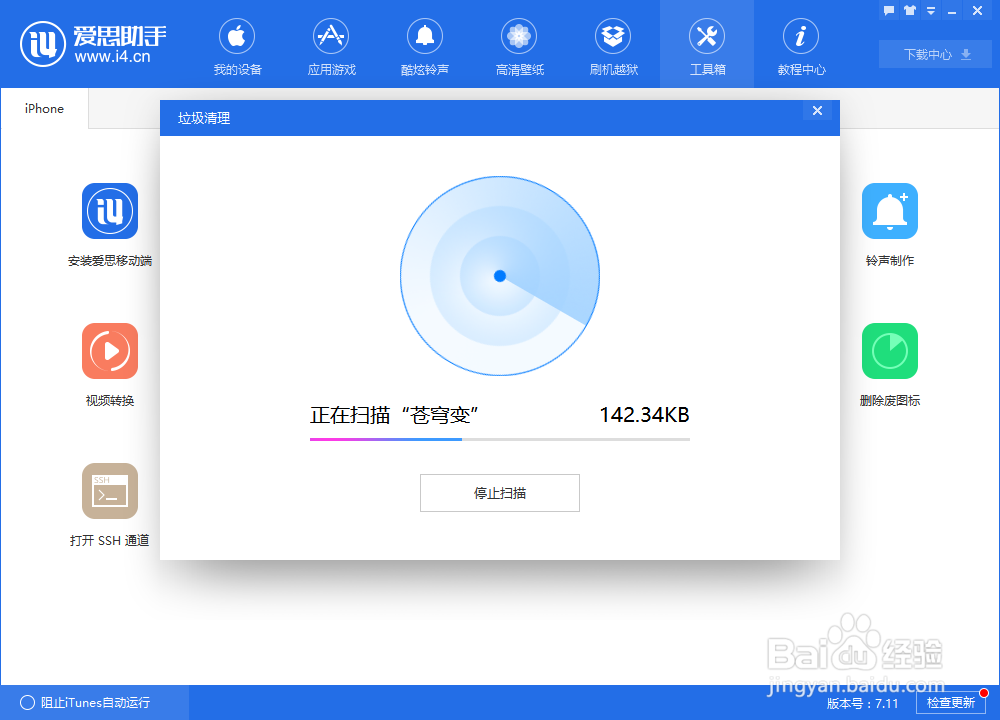Close the 垃圾清理 dialog
Viewport: 1000px width, 720px height.
pyautogui.click(x=817, y=111)
